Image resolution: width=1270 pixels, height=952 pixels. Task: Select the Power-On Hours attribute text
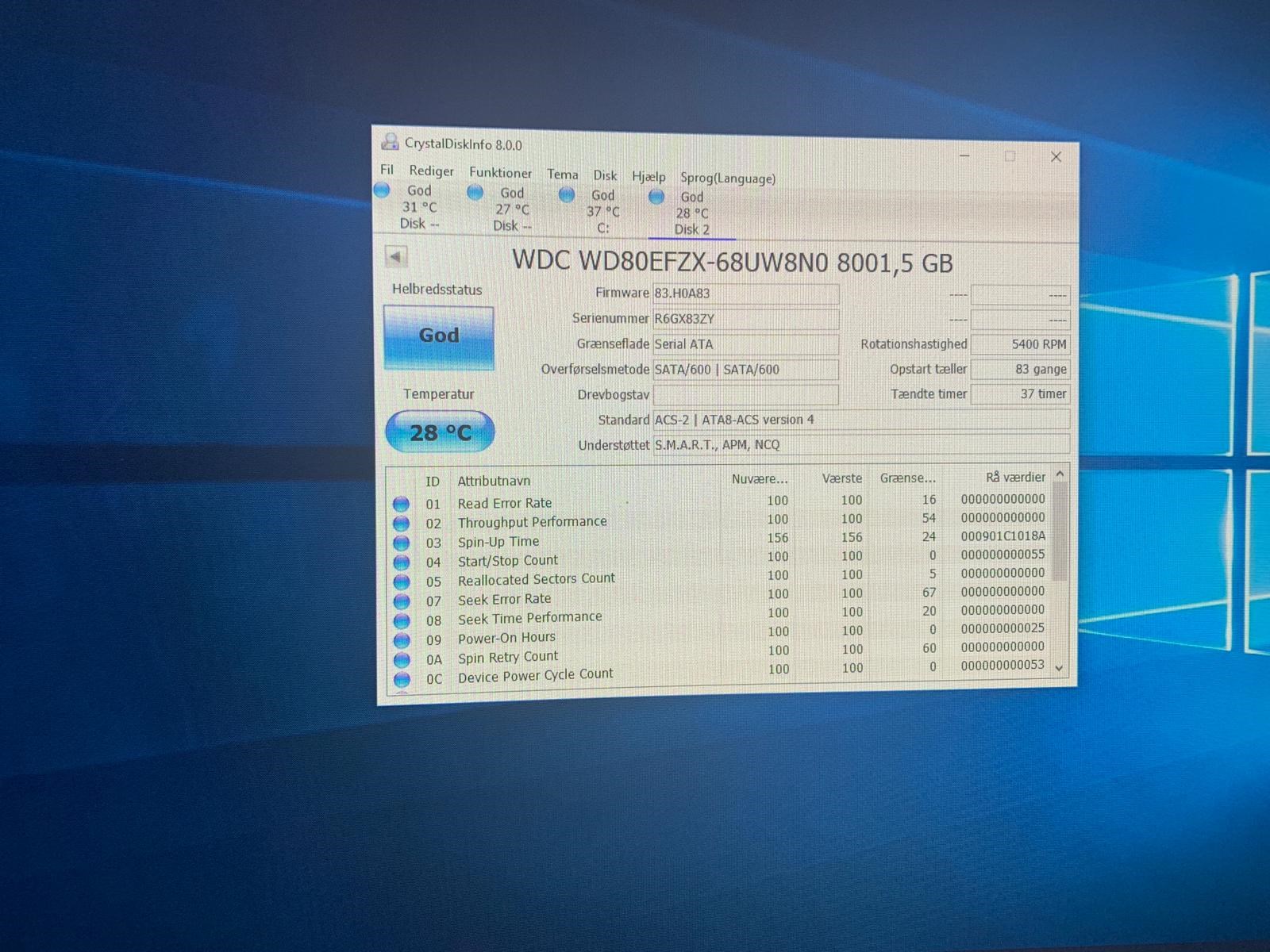pyautogui.click(x=506, y=637)
